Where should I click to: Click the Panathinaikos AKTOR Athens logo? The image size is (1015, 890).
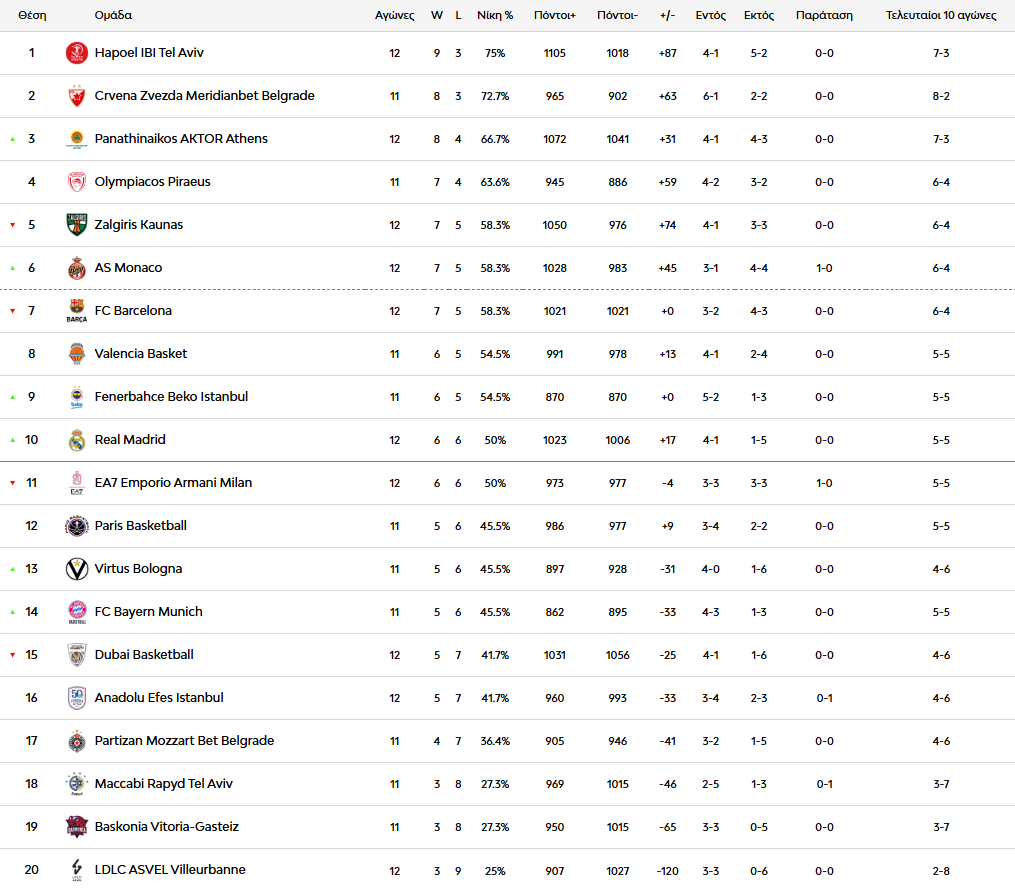[x=77, y=139]
